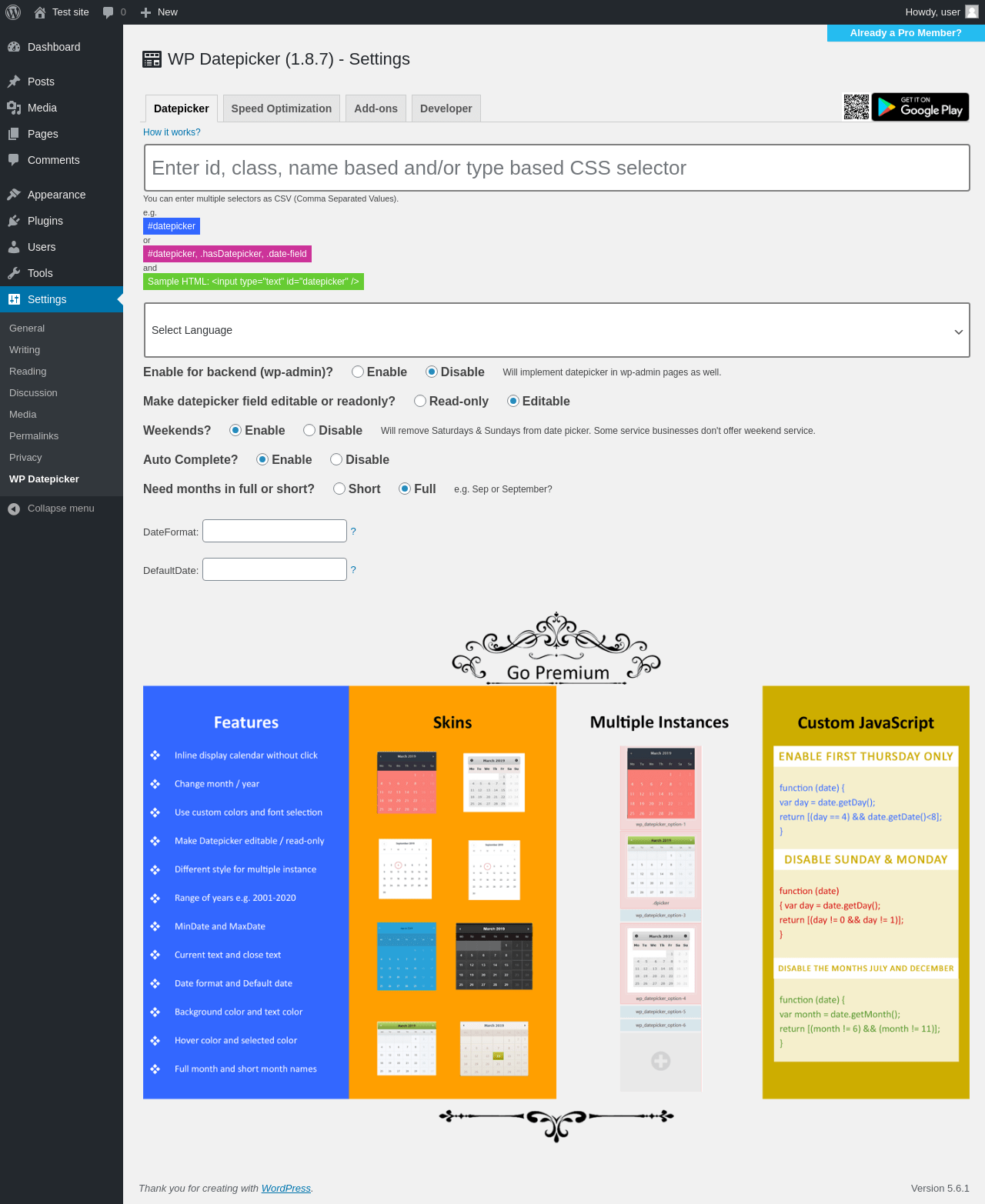This screenshot has height=1204, width=985.
Task: Switch to Speed Optimization tab
Action: (x=282, y=108)
